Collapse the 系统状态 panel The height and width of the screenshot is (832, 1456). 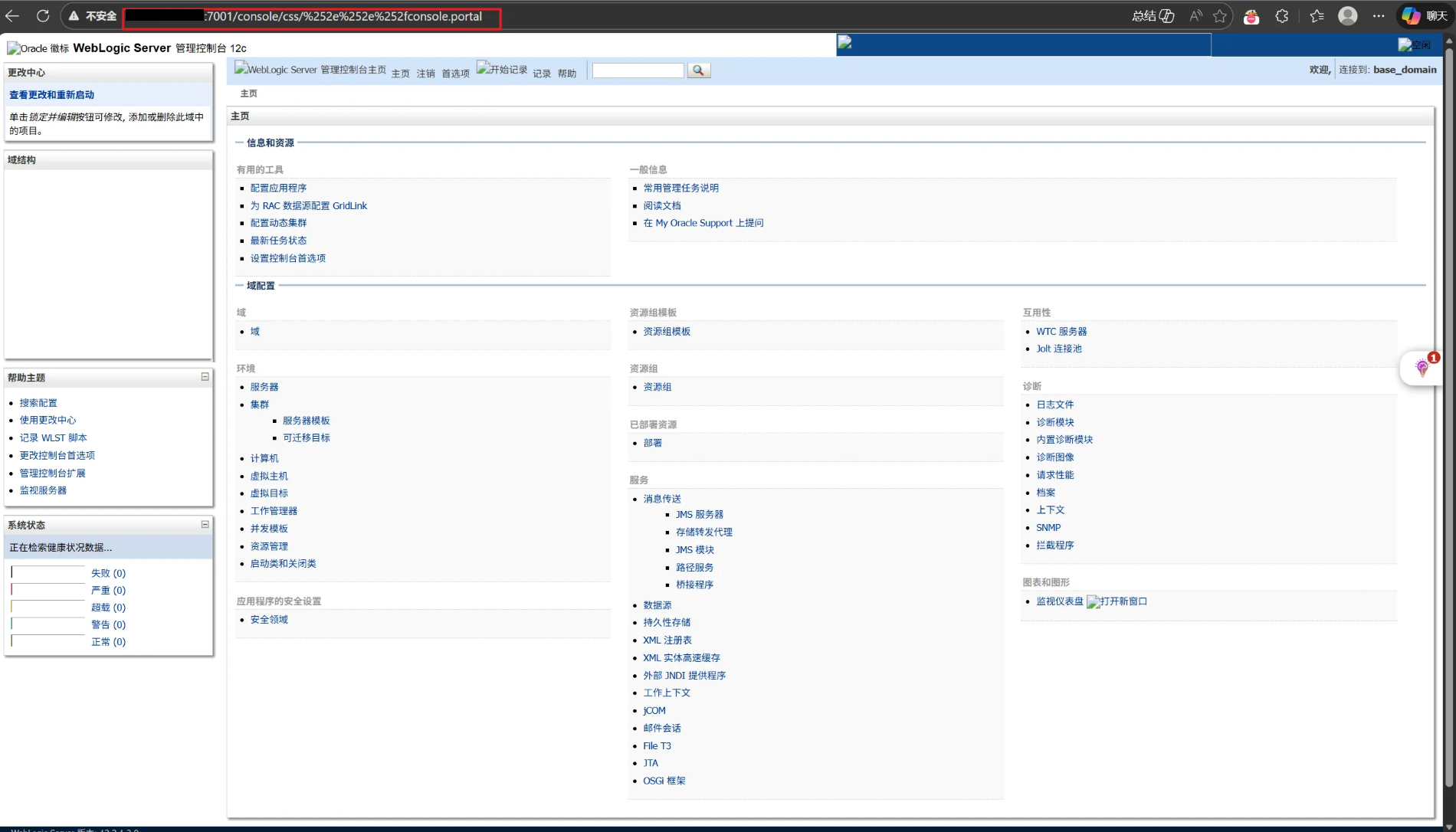[205, 525]
